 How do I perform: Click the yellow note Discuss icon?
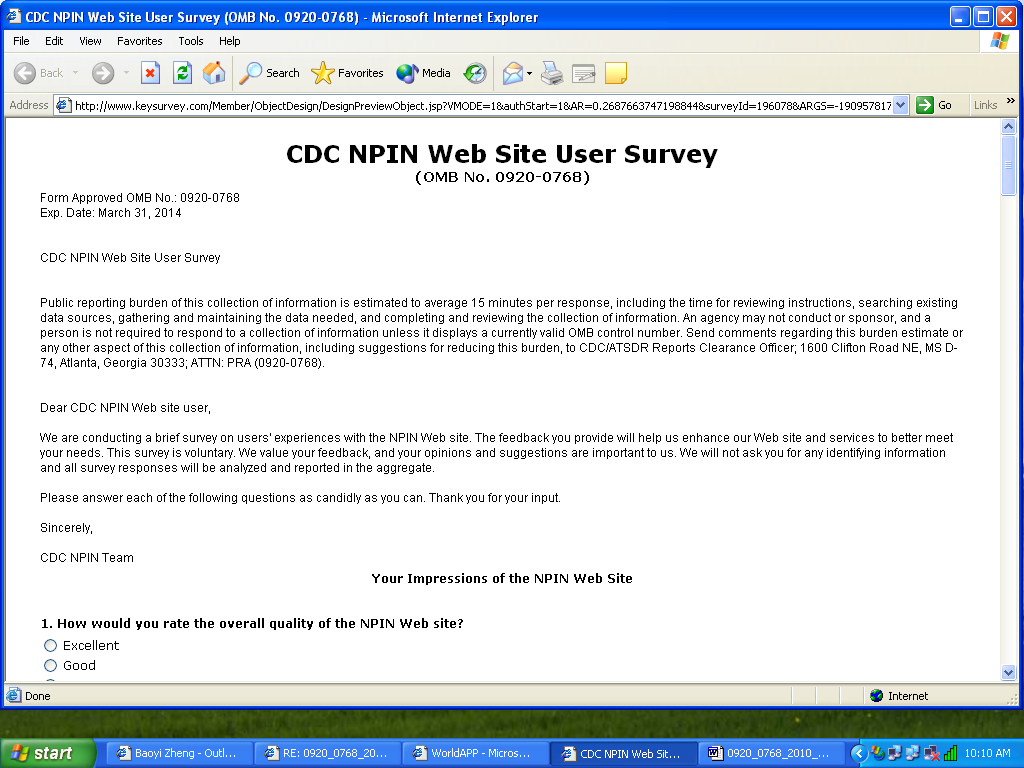[616, 73]
